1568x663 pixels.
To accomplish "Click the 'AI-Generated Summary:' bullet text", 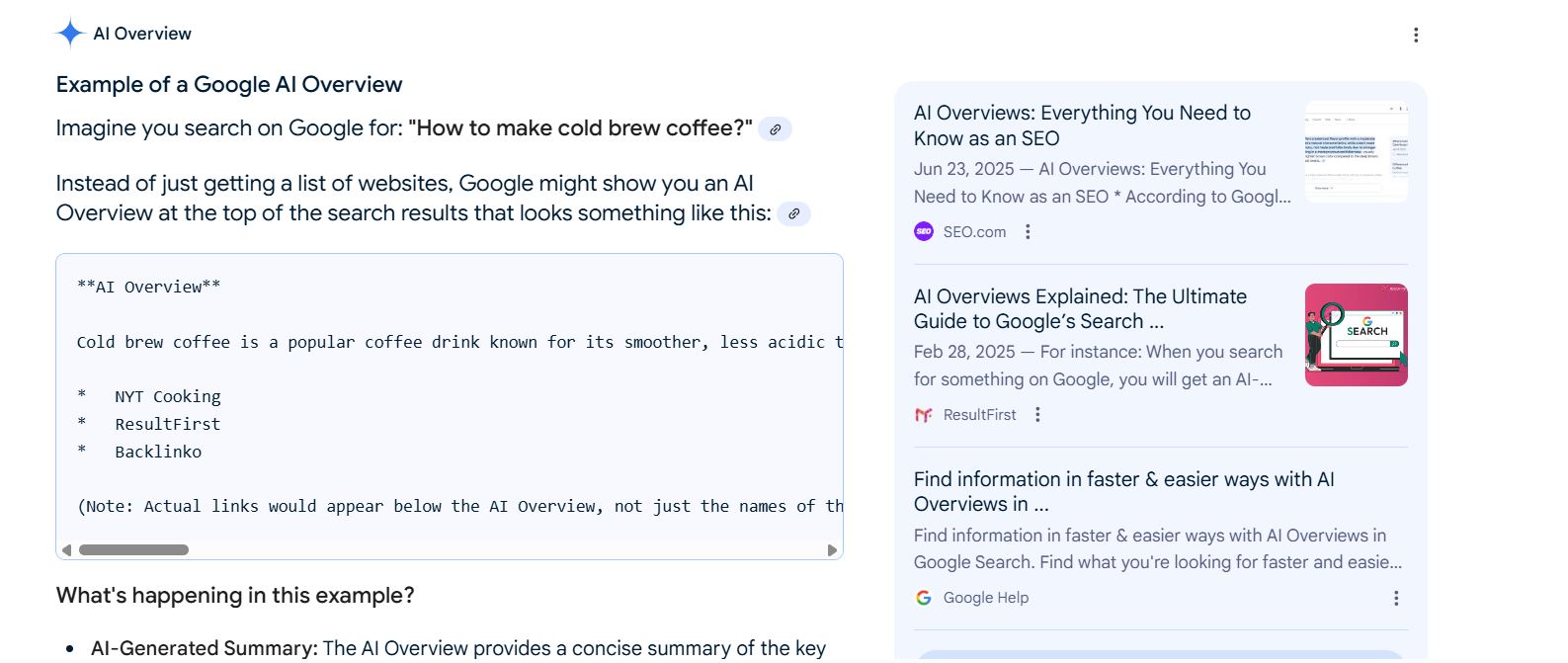I will tap(205, 648).
